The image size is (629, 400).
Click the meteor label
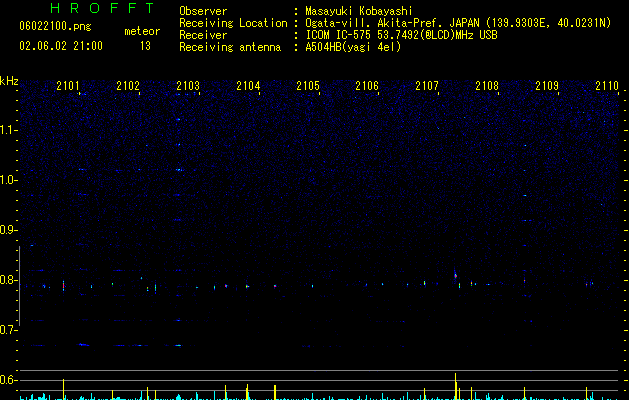point(142,31)
